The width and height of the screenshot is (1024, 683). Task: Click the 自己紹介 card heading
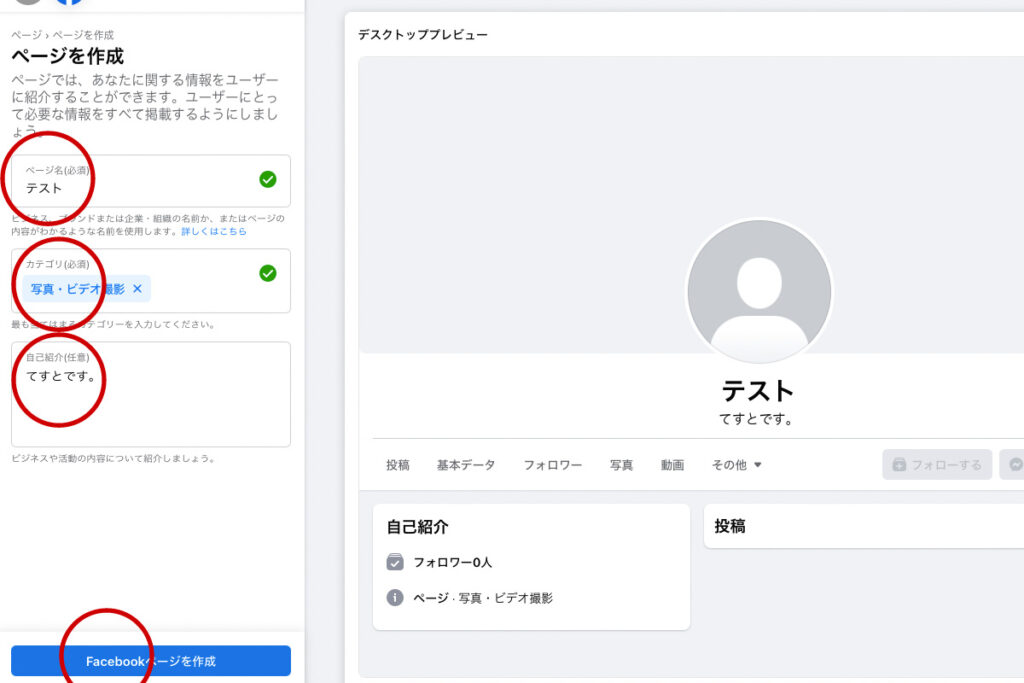417,526
